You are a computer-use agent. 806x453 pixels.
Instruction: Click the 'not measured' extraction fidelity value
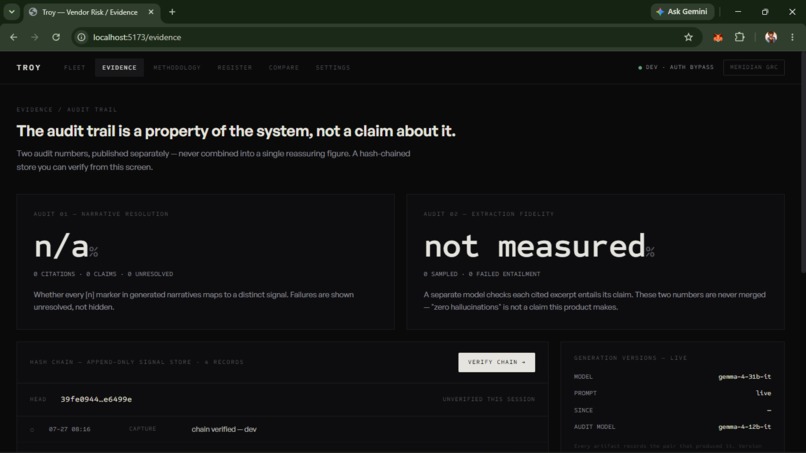click(539, 246)
